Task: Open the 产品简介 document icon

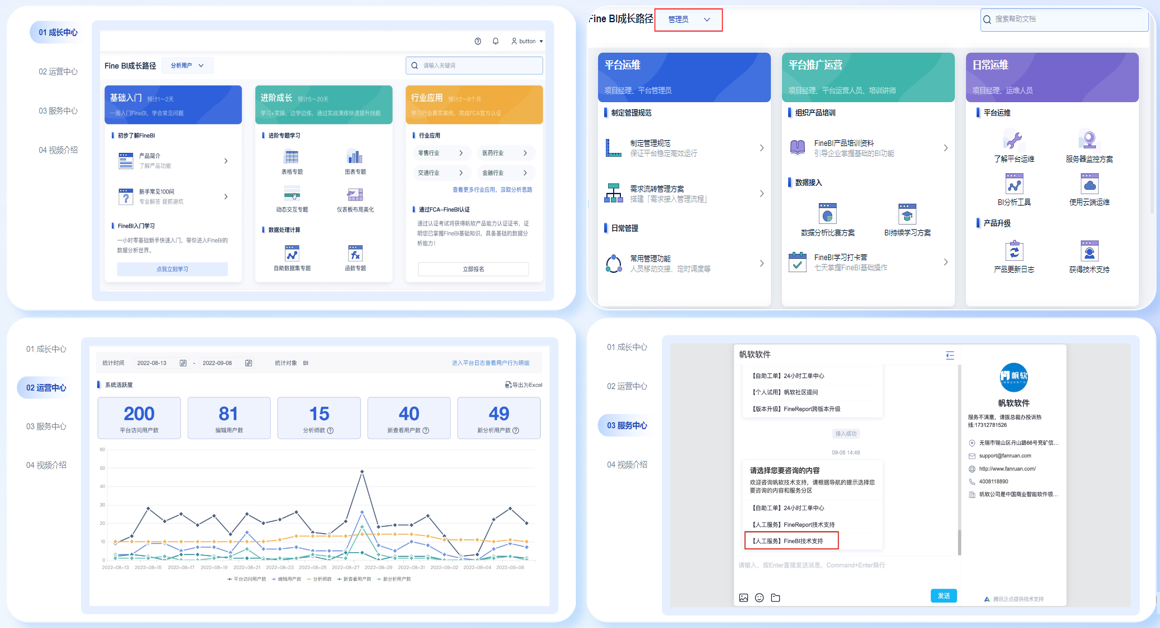Action: [x=126, y=160]
